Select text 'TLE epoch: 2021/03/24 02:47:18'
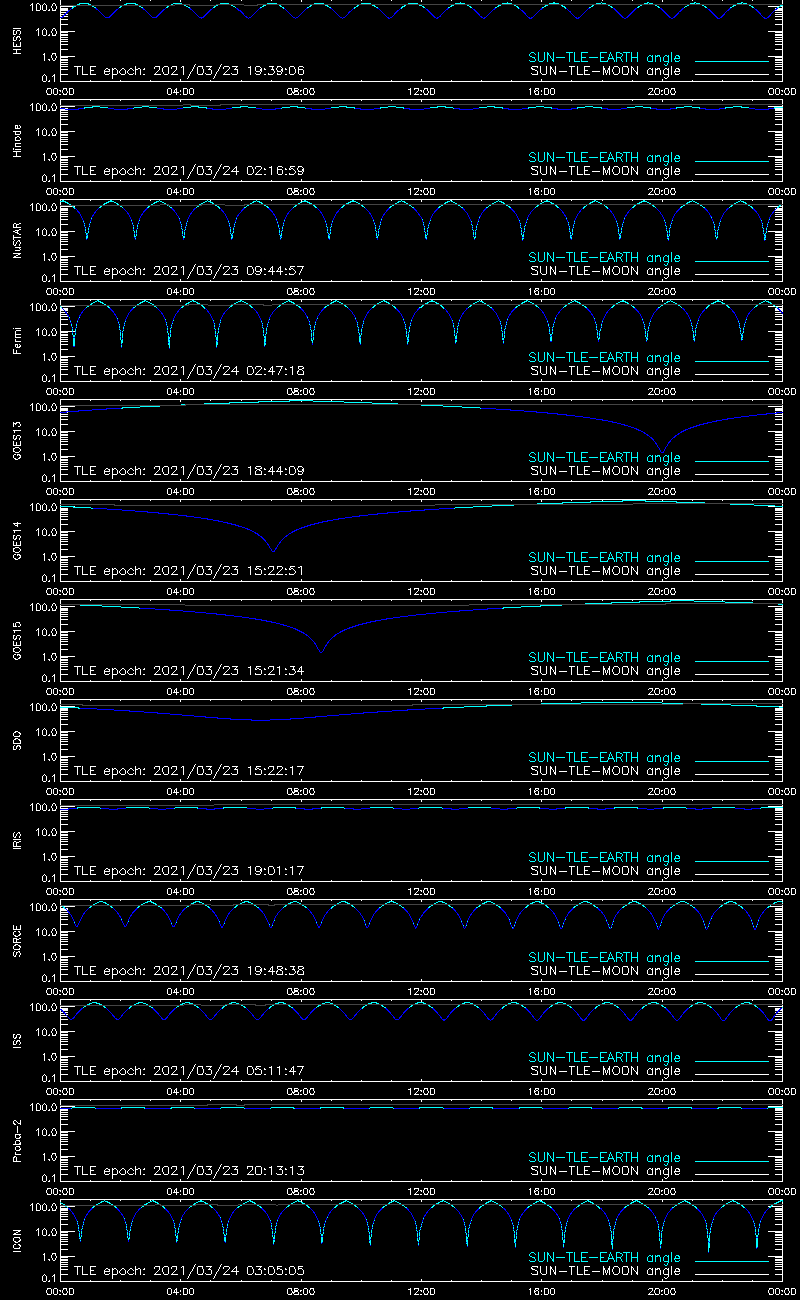Viewport: 800px width, 1300px height. pos(189,371)
